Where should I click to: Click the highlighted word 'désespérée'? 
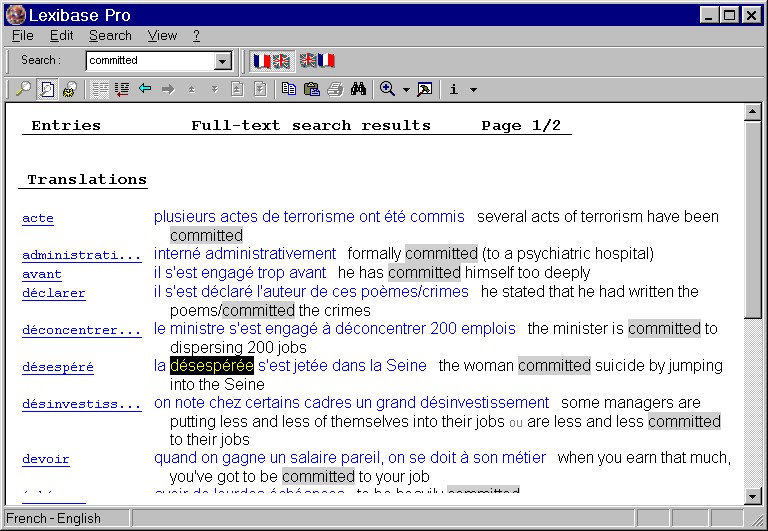pyautogui.click(x=212, y=365)
